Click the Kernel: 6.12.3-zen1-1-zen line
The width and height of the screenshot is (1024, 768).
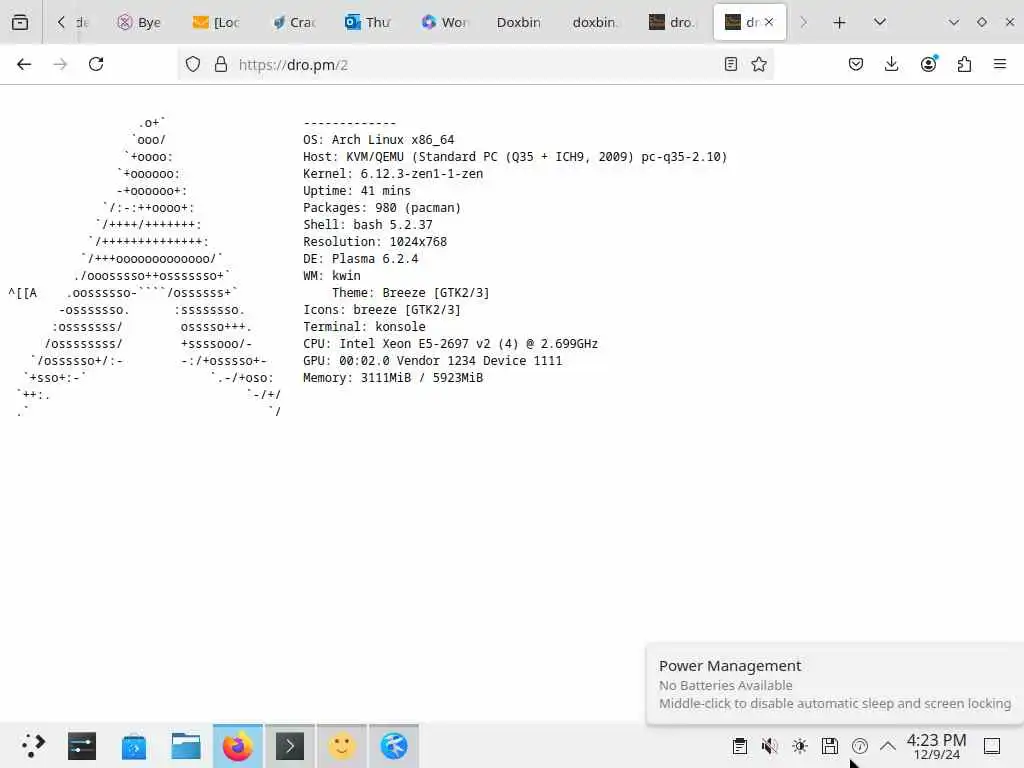(393, 174)
